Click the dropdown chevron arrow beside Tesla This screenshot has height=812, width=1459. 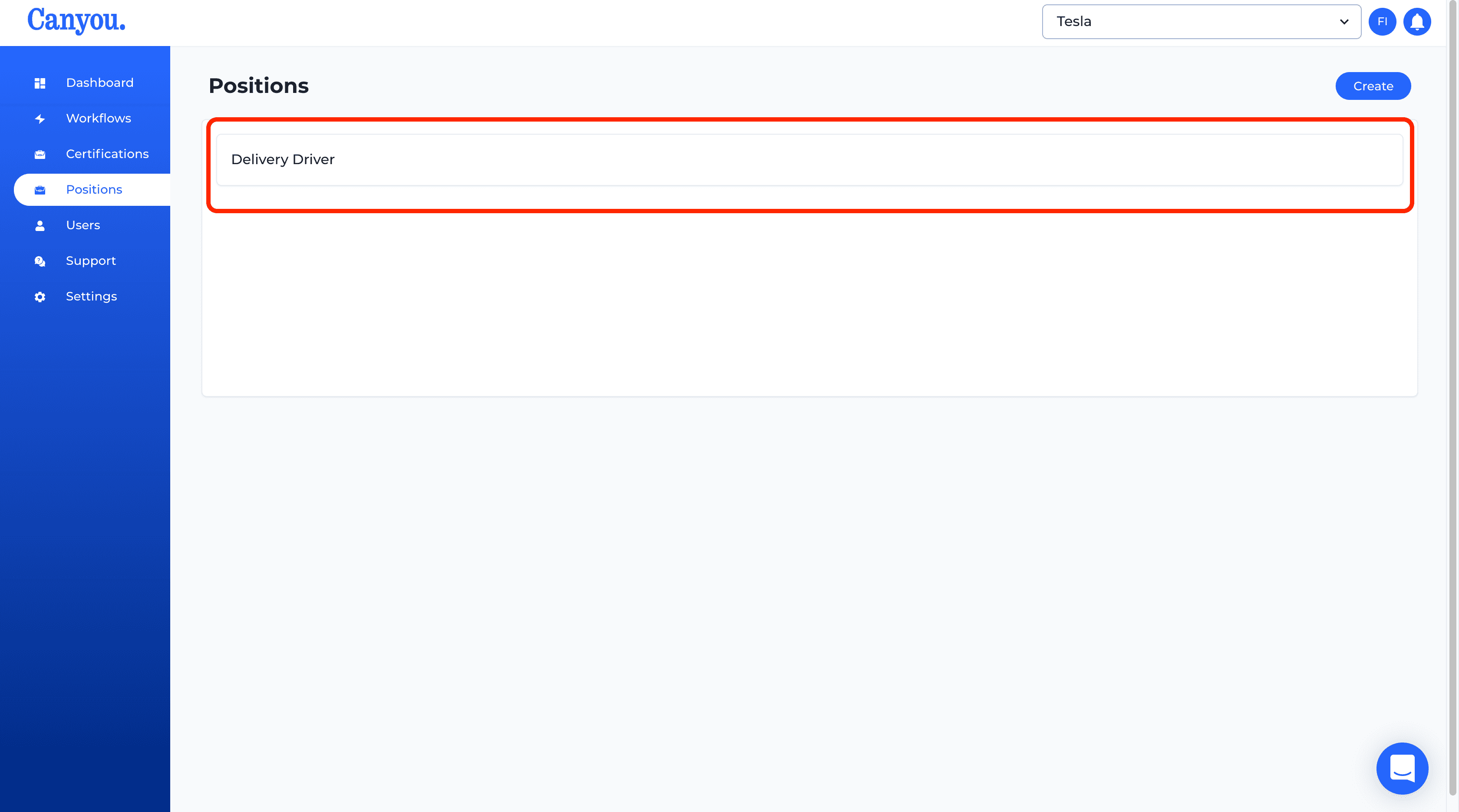(1343, 22)
